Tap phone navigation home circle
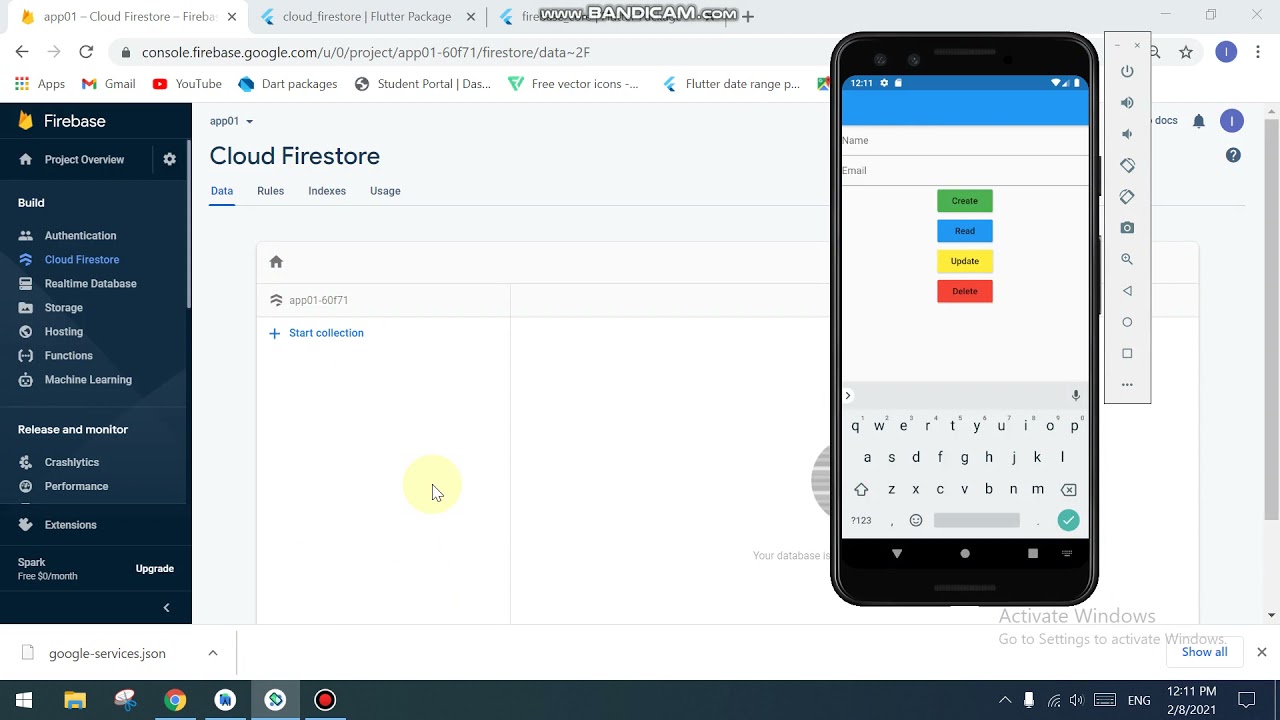This screenshot has height=720, width=1280. tap(965, 553)
